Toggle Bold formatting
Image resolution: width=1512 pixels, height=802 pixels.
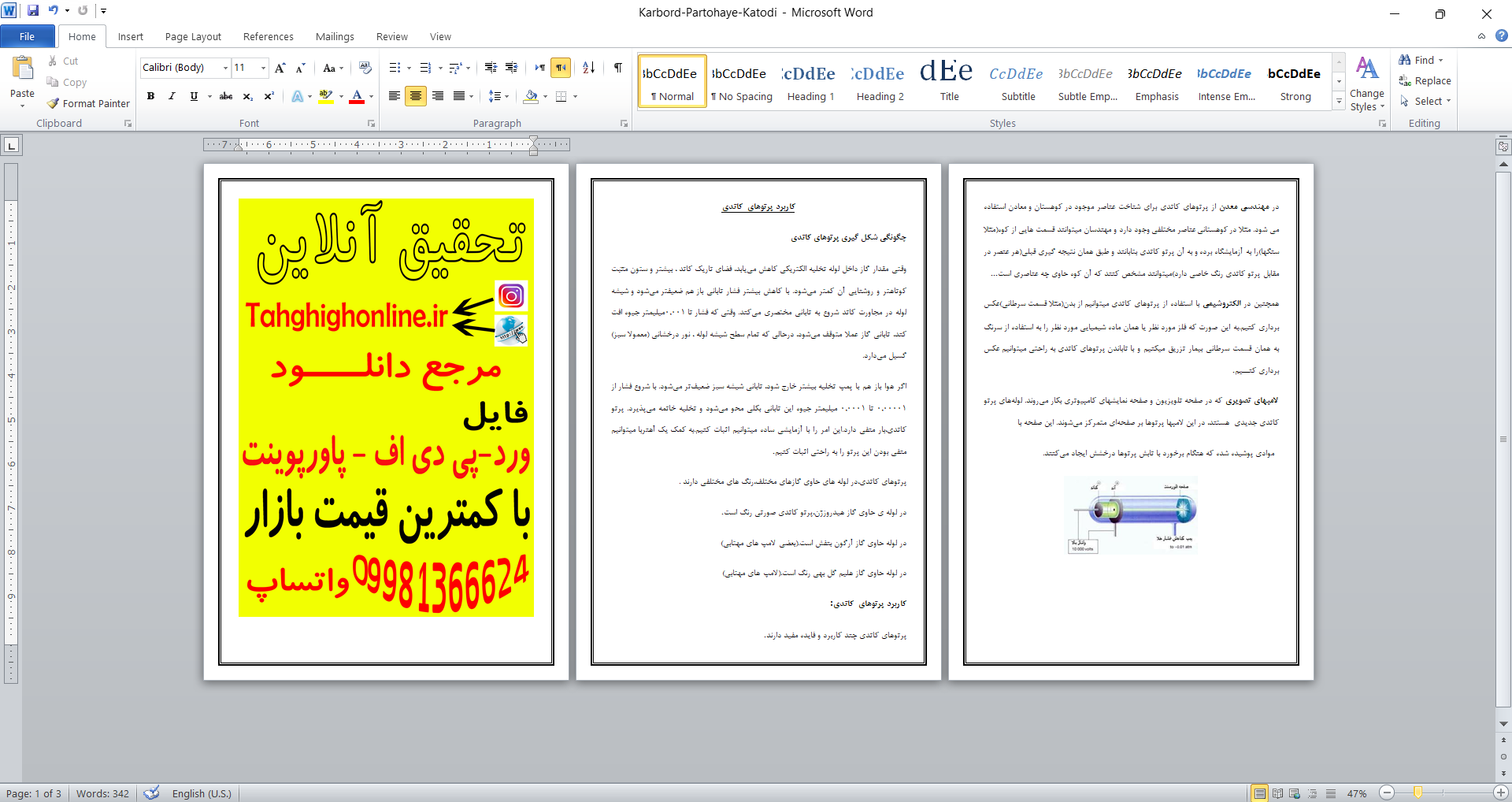[x=150, y=96]
